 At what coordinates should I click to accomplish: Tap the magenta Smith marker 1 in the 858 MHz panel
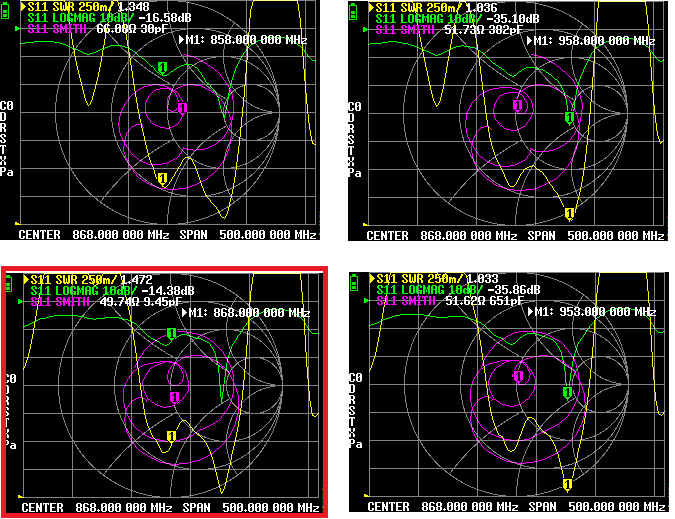183,108
